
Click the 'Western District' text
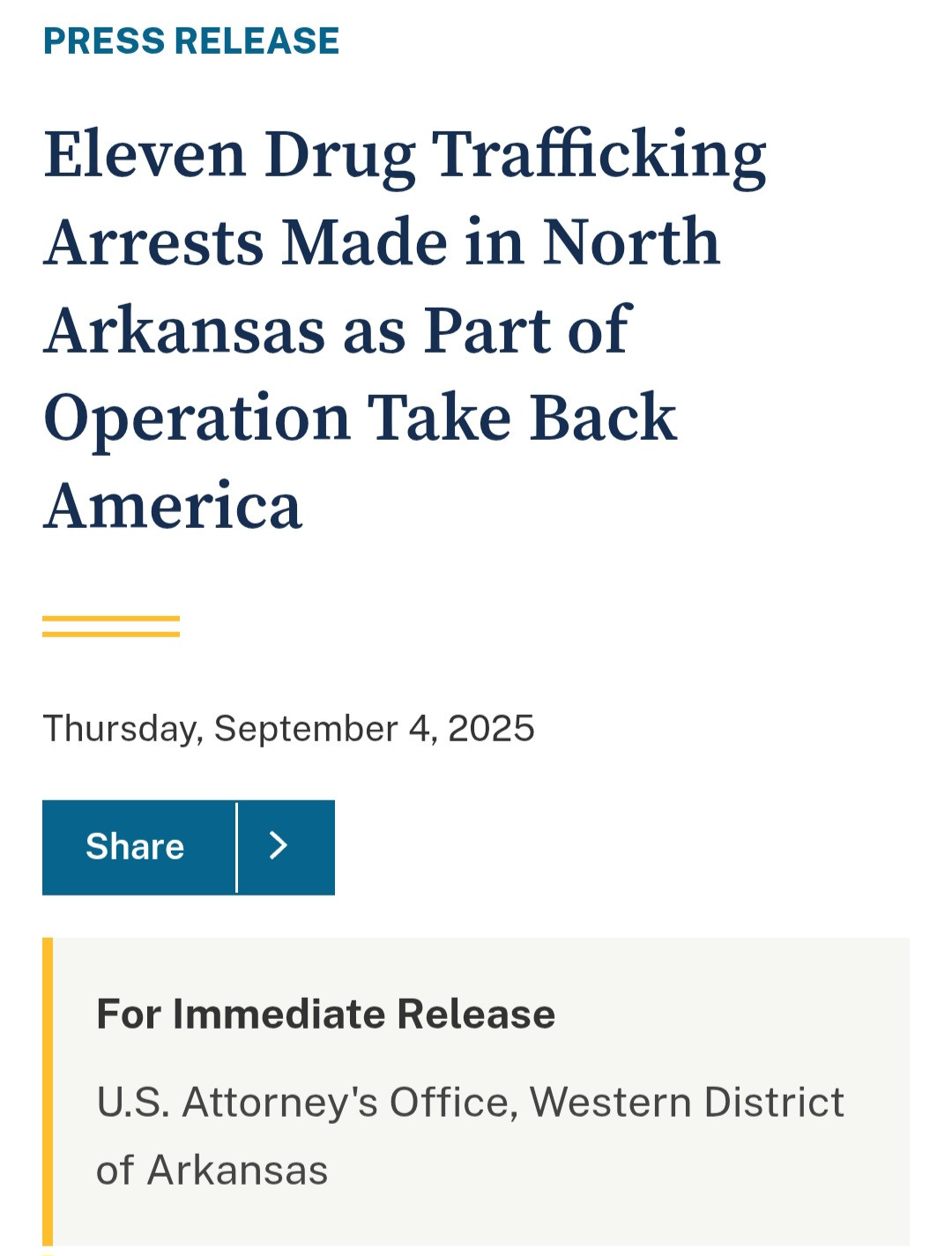[x=687, y=1103]
